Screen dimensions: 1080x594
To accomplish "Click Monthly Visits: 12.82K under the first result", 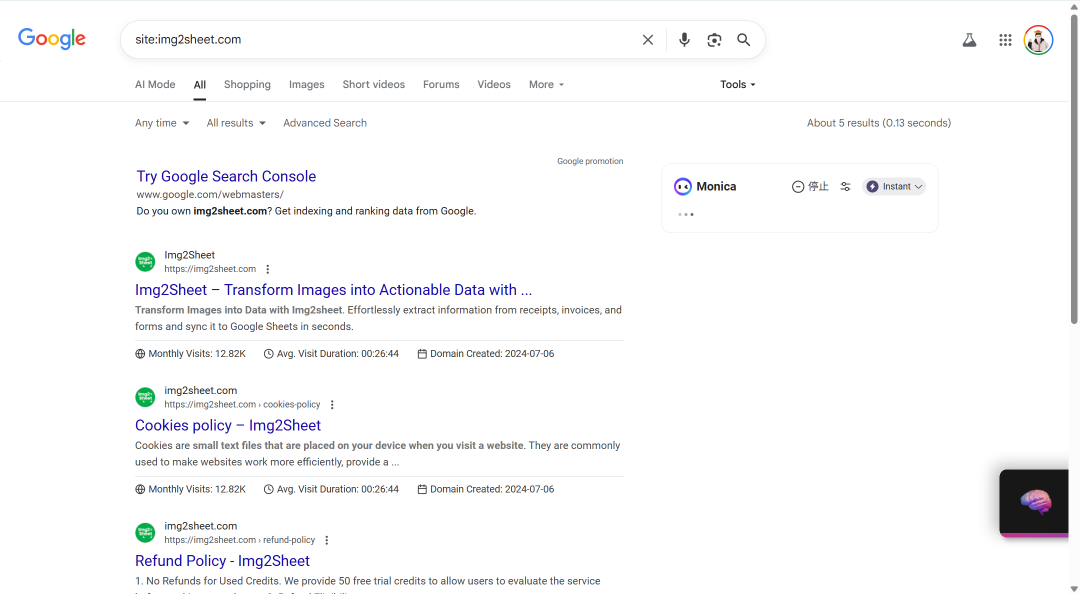I will pos(191,354).
